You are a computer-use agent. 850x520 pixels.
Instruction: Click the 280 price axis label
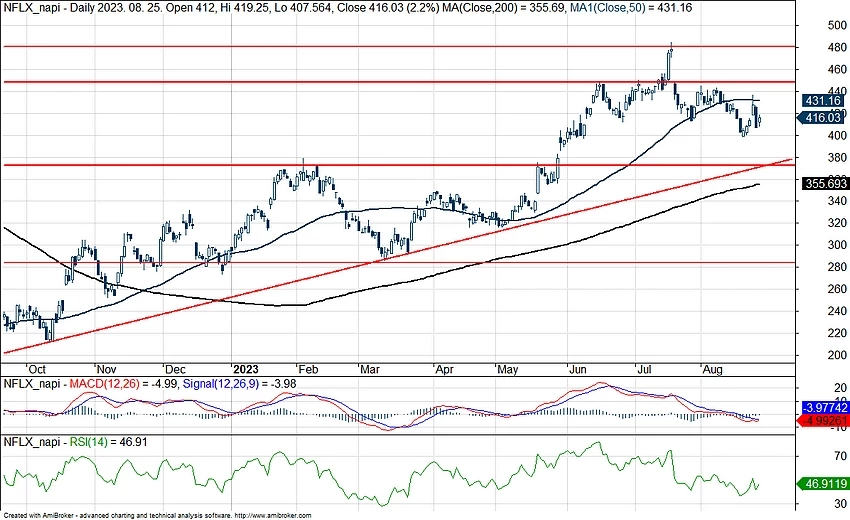coord(837,267)
